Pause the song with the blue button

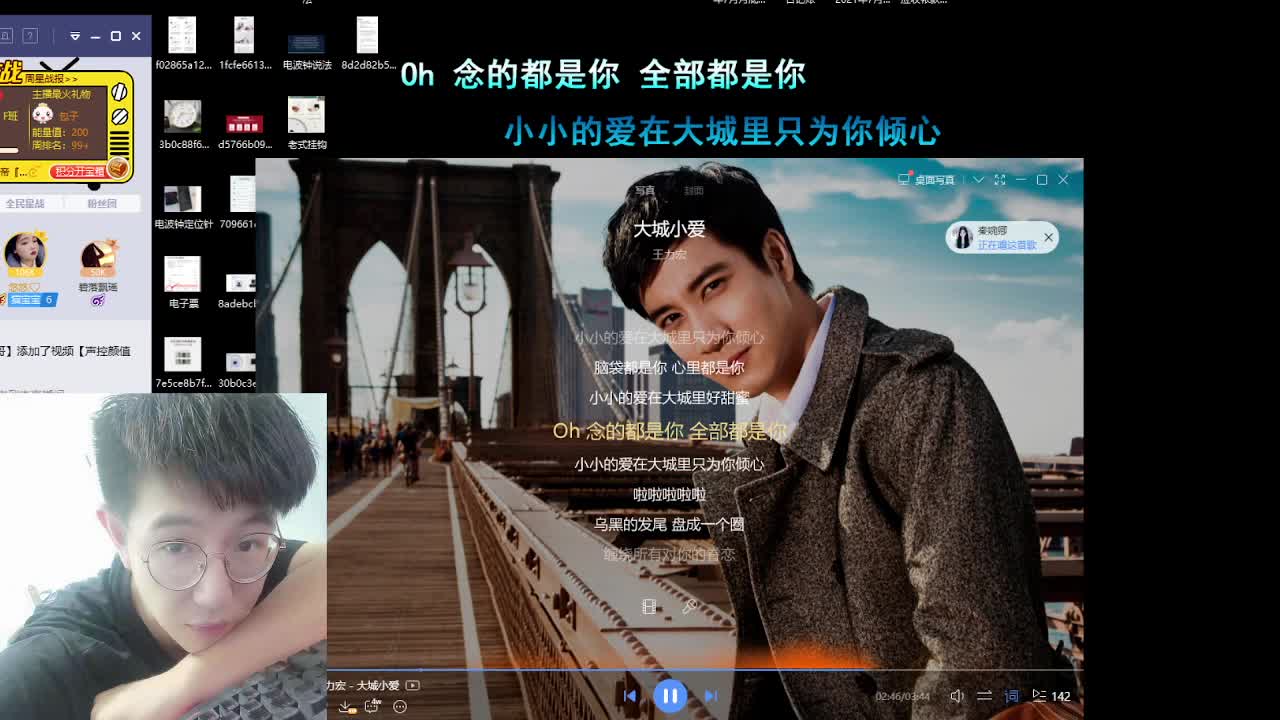(670, 696)
